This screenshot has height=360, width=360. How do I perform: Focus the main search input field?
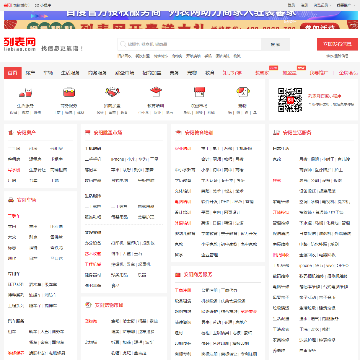[x=189, y=44]
